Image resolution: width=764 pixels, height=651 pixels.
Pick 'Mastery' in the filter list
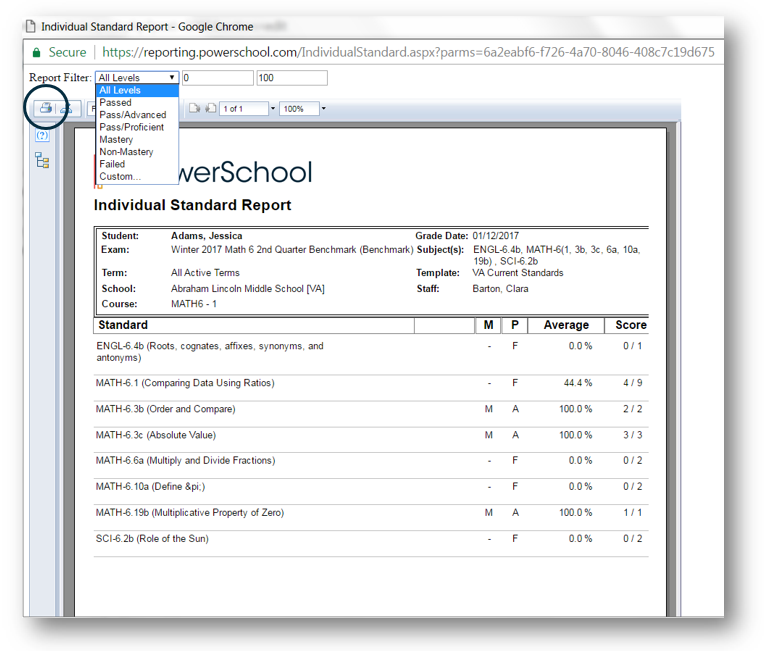[x=137, y=139]
